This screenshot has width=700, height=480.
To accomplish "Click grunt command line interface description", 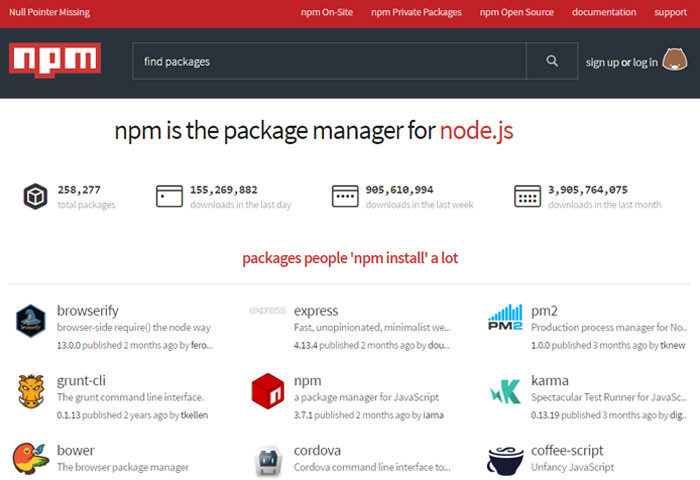I will tap(130, 397).
